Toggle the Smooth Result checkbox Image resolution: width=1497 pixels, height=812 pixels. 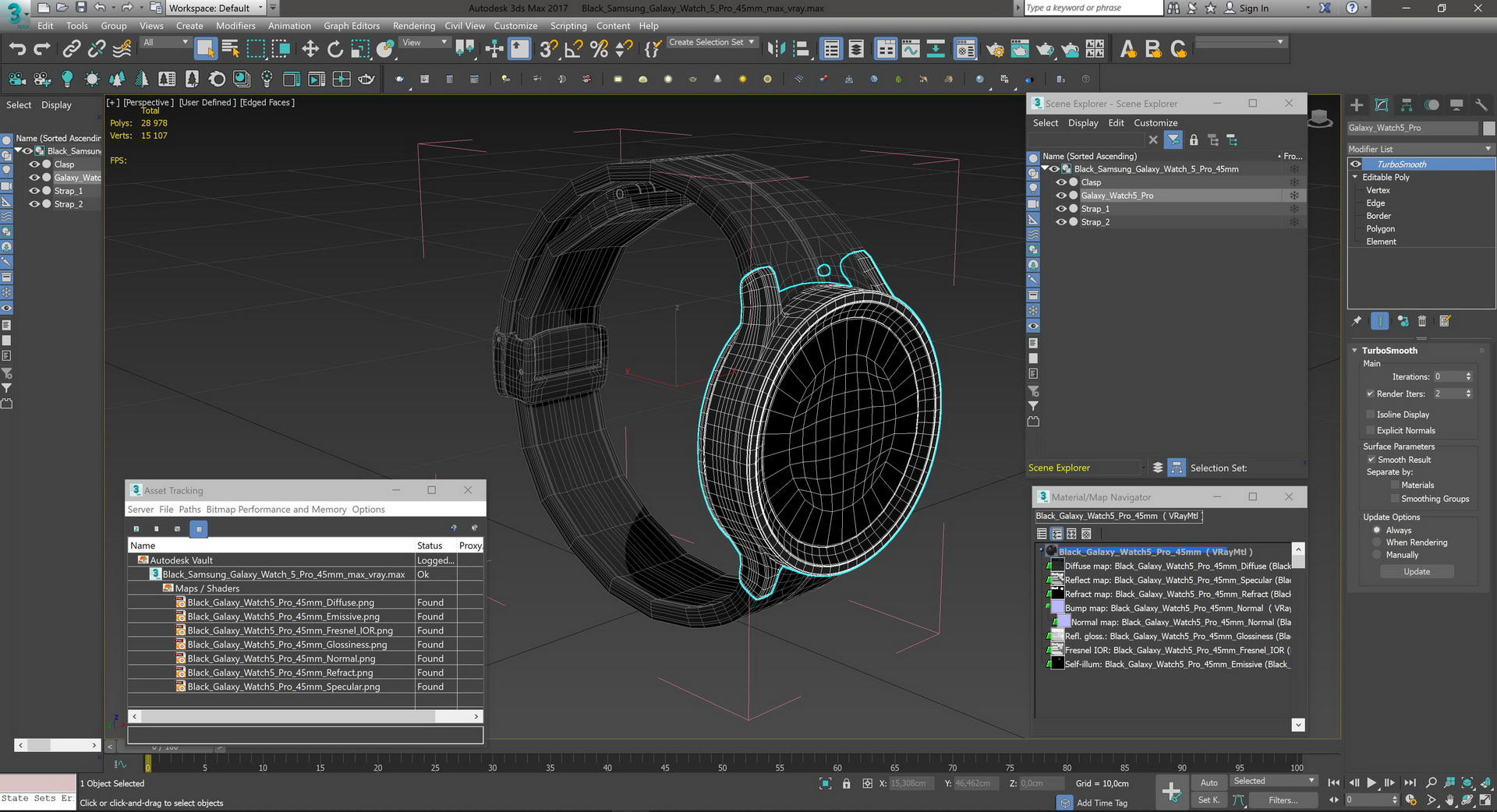point(1371,460)
